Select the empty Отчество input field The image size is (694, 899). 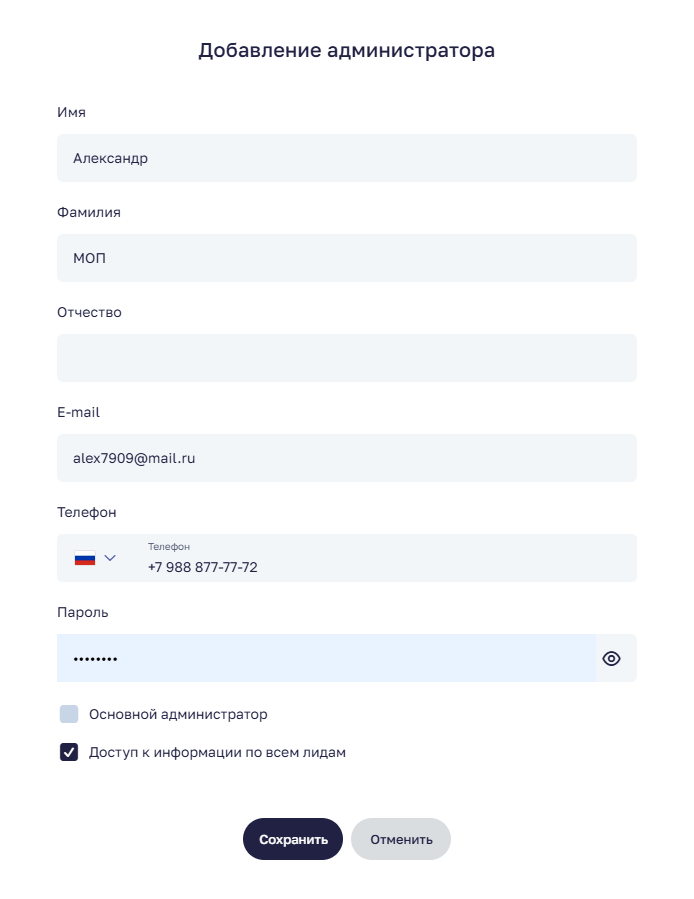(346, 358)
